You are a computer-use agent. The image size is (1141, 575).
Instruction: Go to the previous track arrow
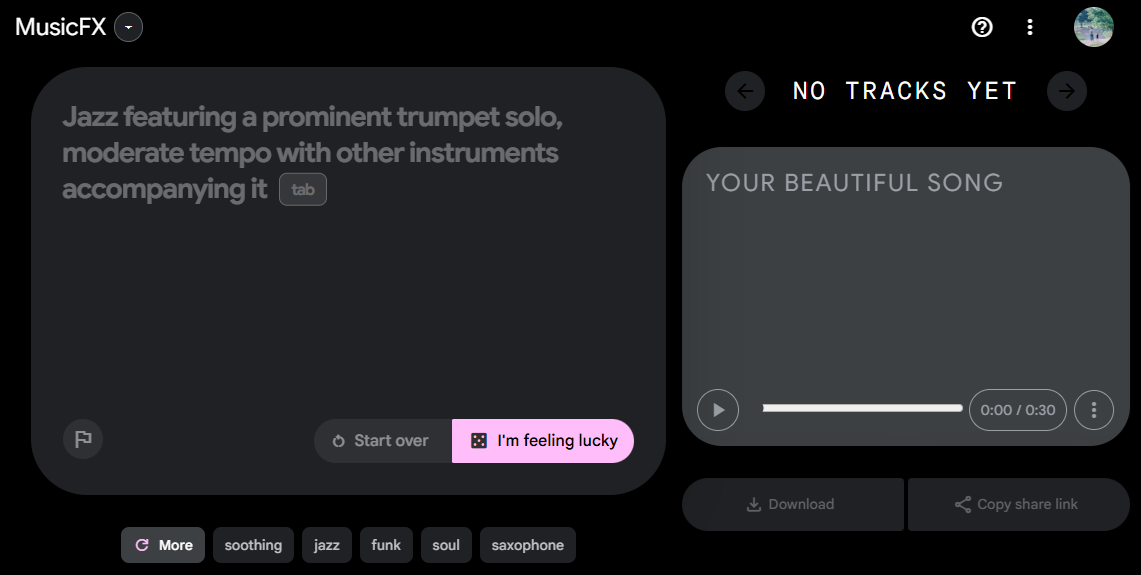(745, 91)
